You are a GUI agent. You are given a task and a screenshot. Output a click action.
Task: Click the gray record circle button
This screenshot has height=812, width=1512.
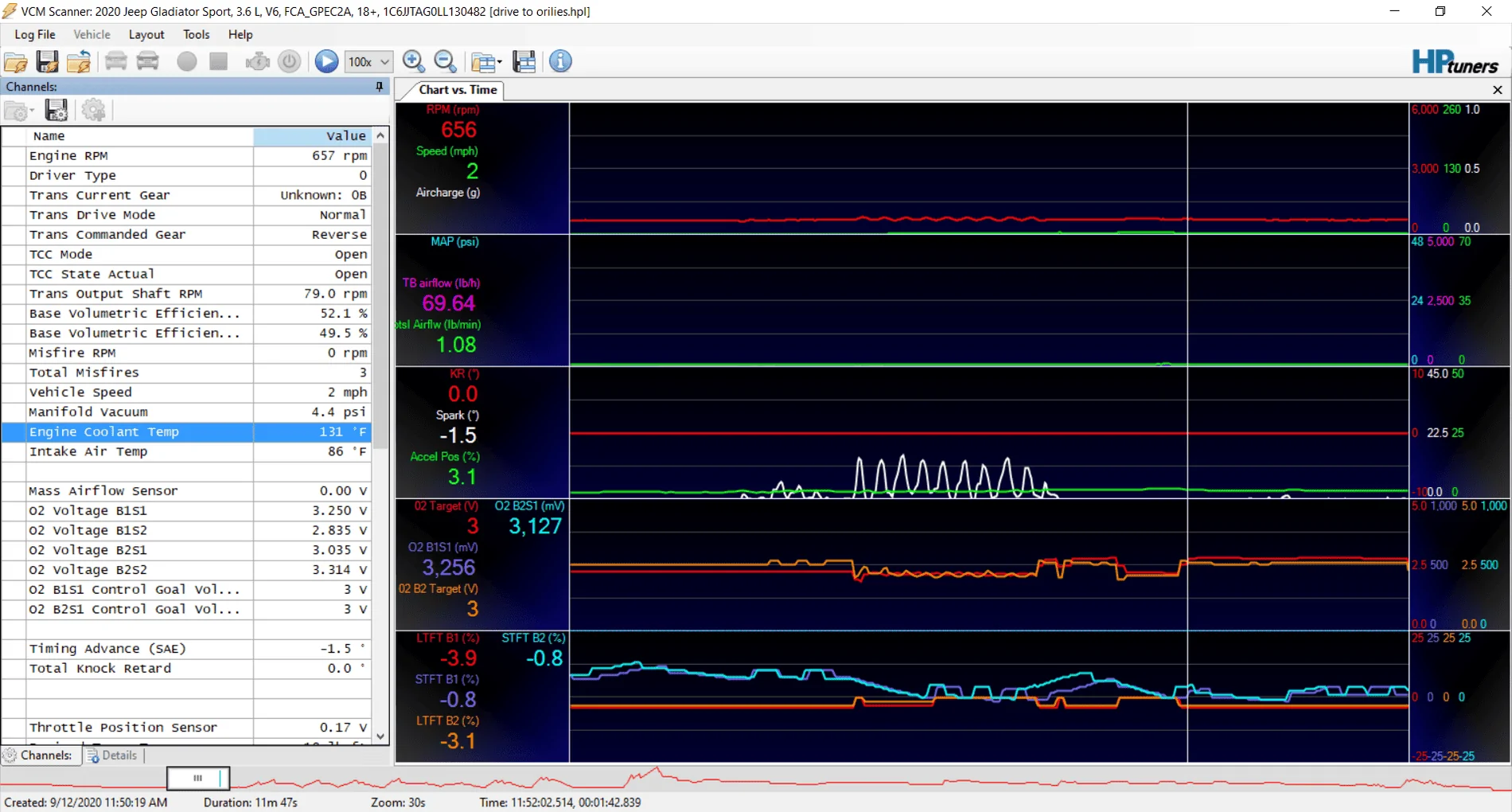coord(187,61)
